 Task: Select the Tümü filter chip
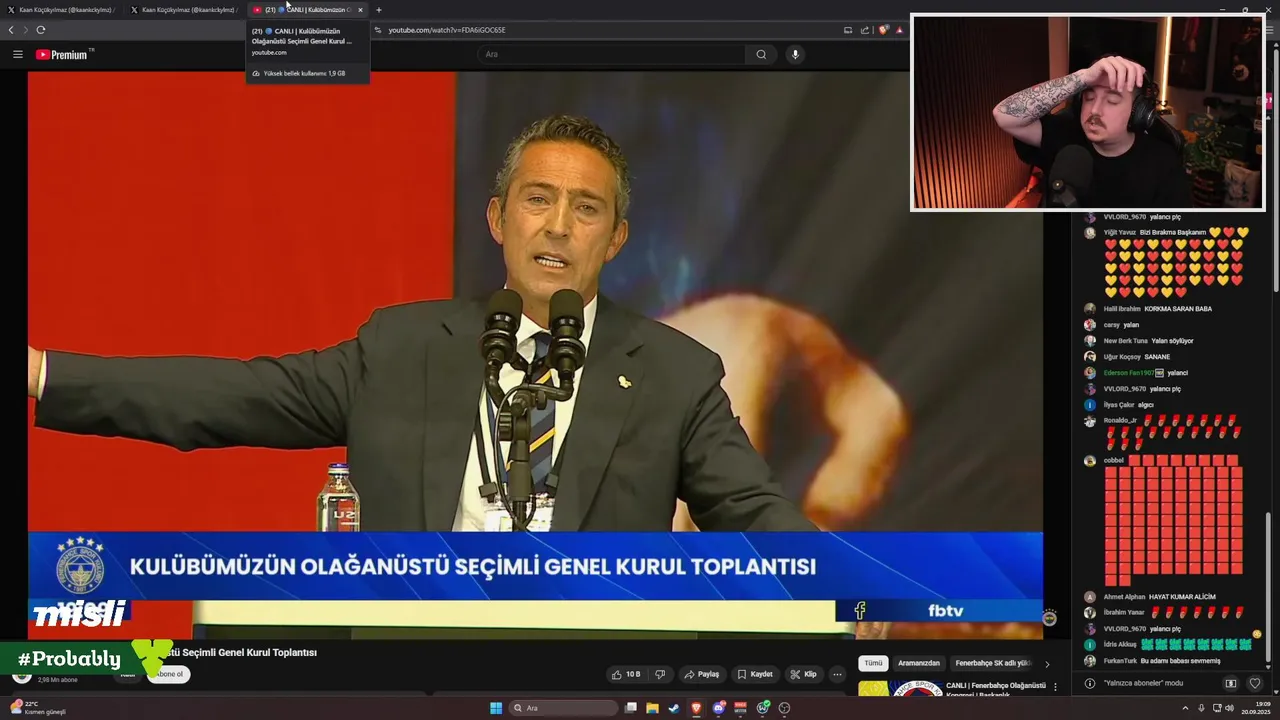click(873, 663)
